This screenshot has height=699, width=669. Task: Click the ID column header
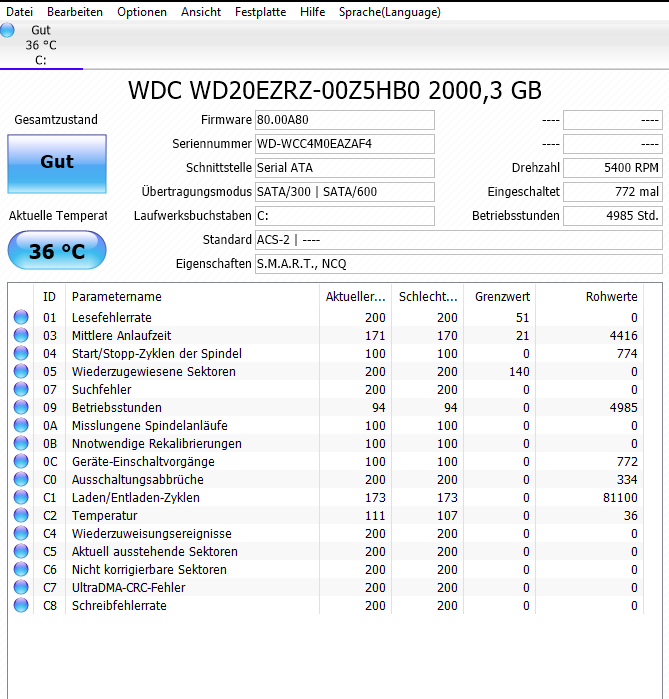point(49,296)
